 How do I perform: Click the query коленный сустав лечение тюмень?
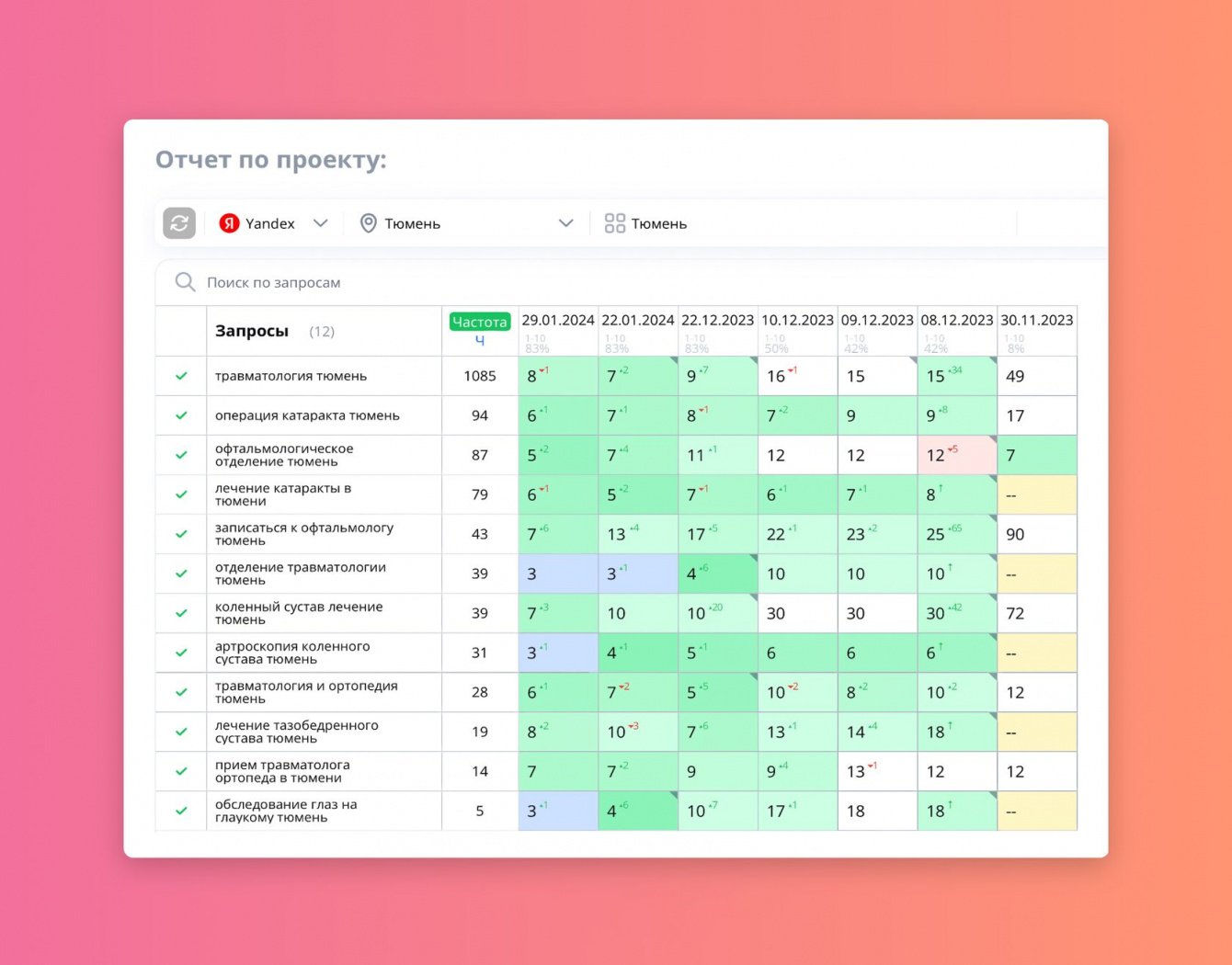click(x=299, y=613)
